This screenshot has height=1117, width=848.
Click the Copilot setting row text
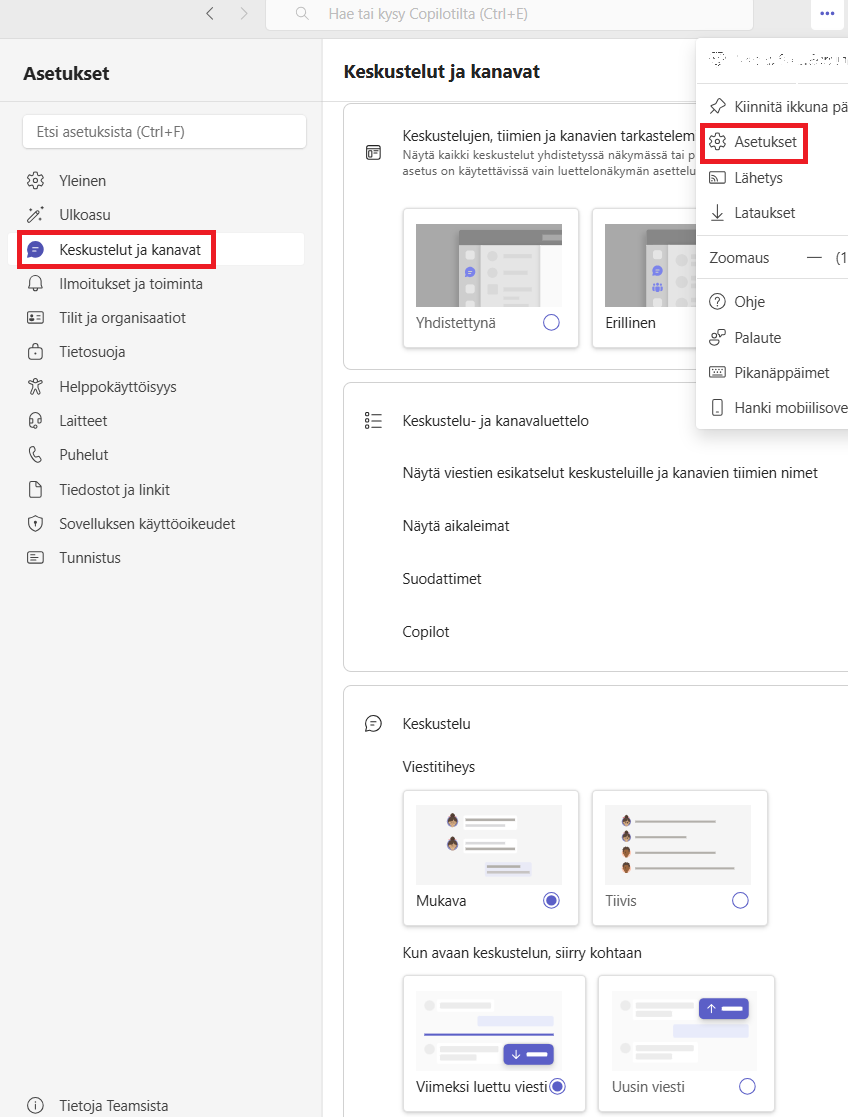[x=426, y=632]
